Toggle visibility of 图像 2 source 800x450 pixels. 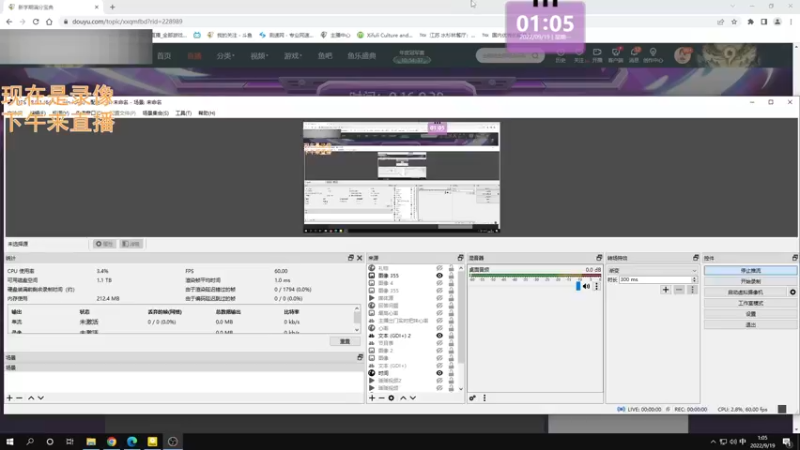point(439,351)
